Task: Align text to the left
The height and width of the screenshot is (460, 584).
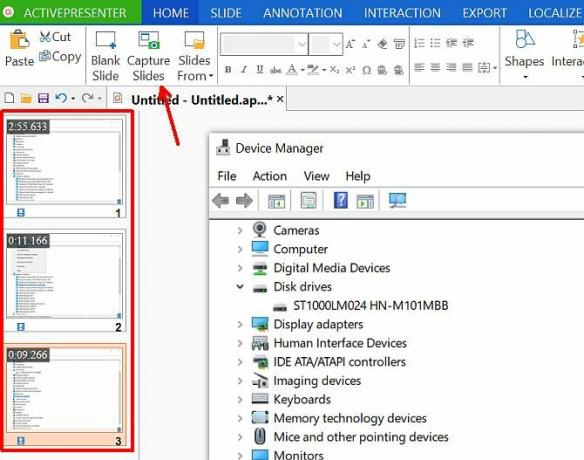Action: [x=419, y=67]
